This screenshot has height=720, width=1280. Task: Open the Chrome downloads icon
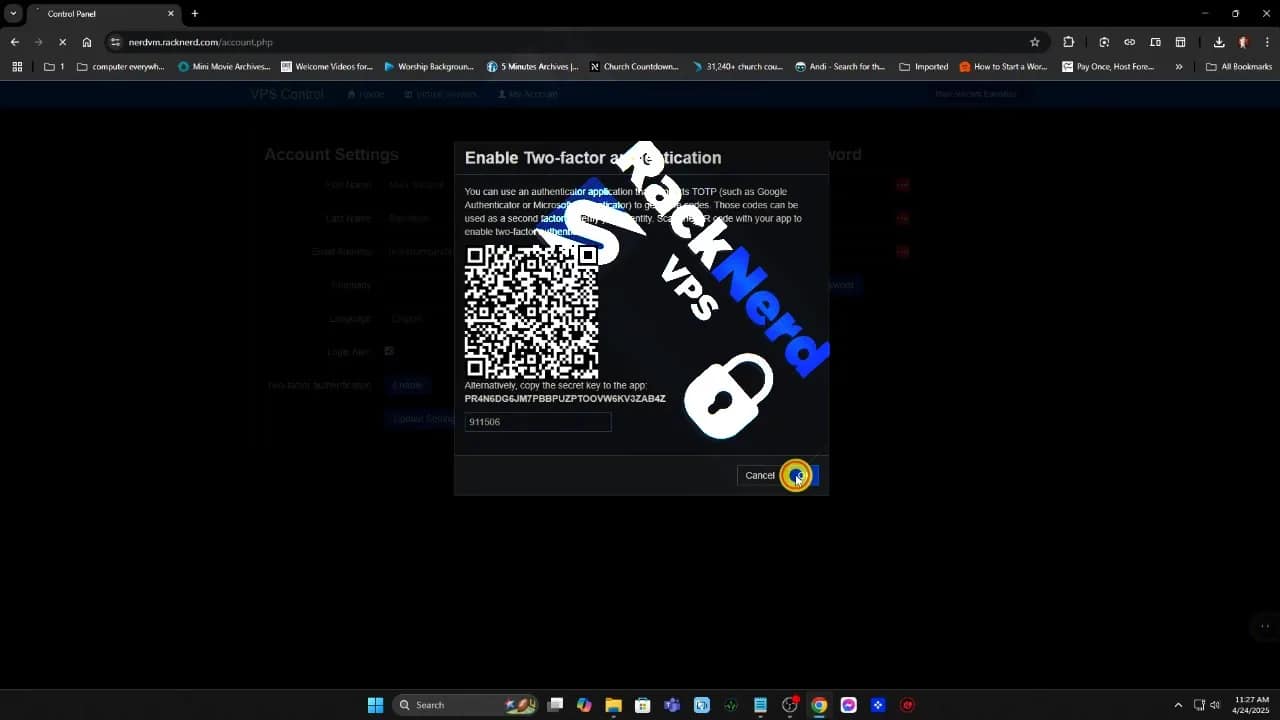tap(1219, 42)
